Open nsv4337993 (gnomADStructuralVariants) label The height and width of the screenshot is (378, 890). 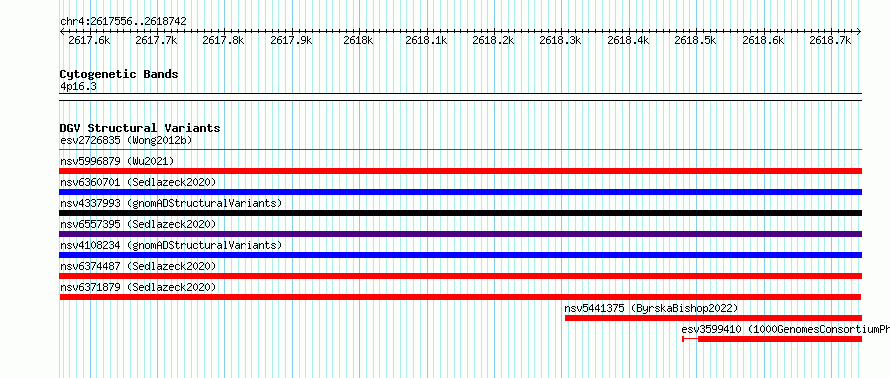click(171, 203)
